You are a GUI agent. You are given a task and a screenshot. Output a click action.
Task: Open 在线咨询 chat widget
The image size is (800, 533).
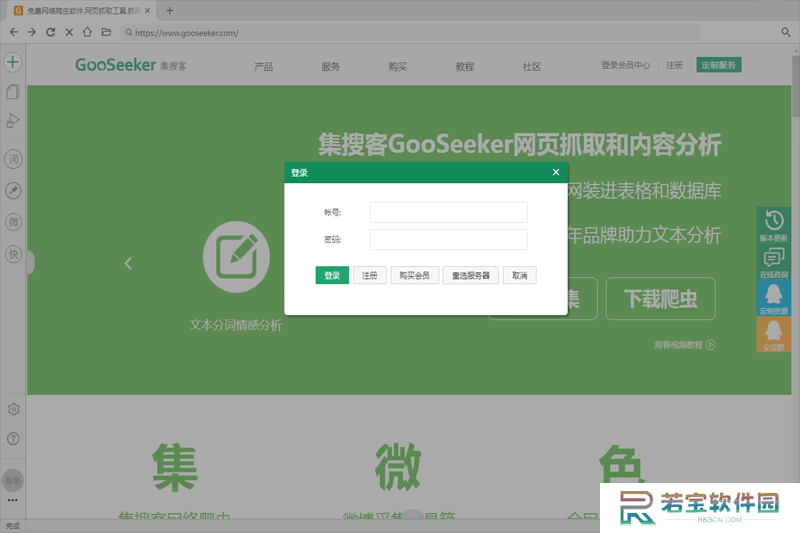773,262
